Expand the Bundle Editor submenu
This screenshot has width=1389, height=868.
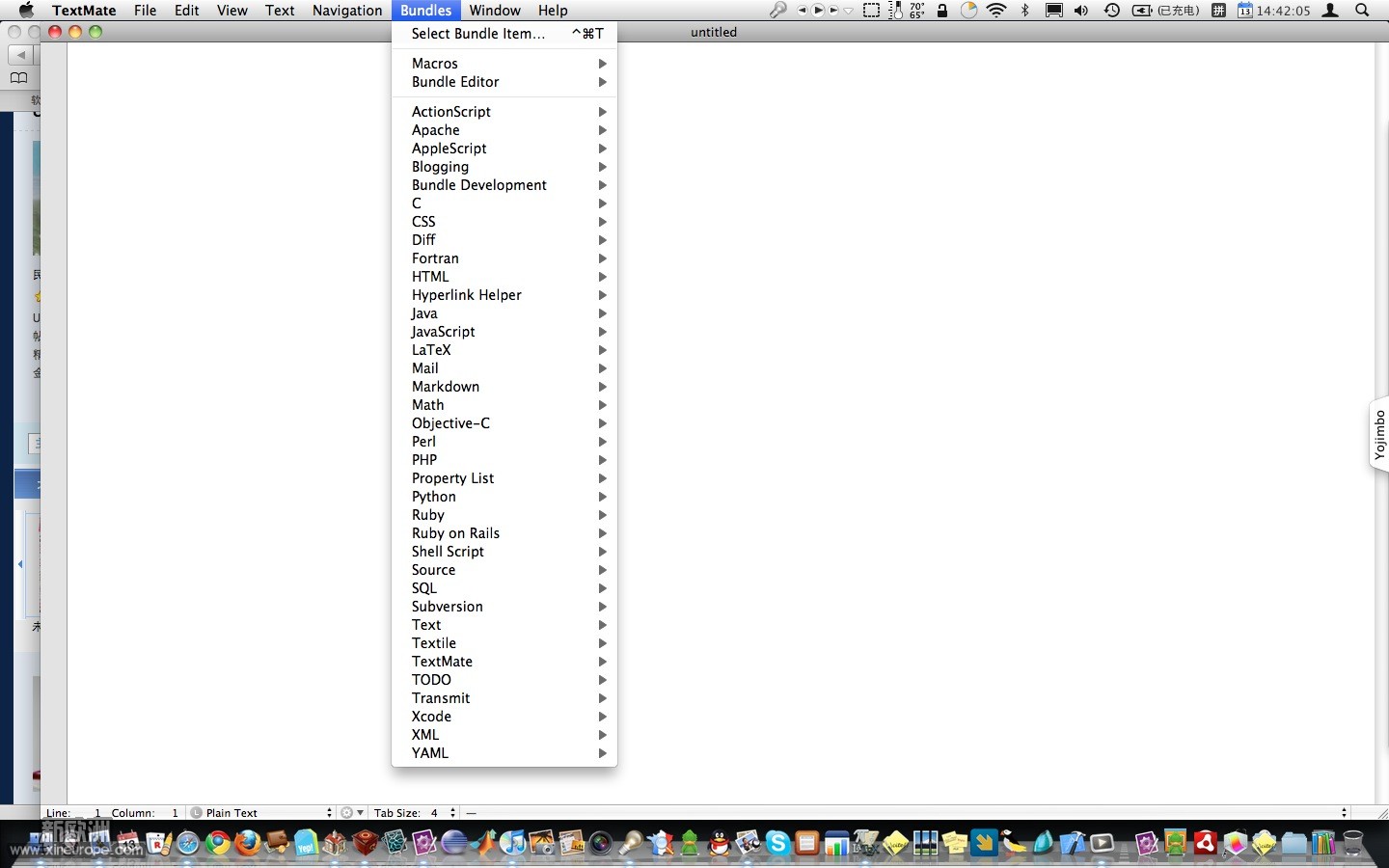pos(504,82)
